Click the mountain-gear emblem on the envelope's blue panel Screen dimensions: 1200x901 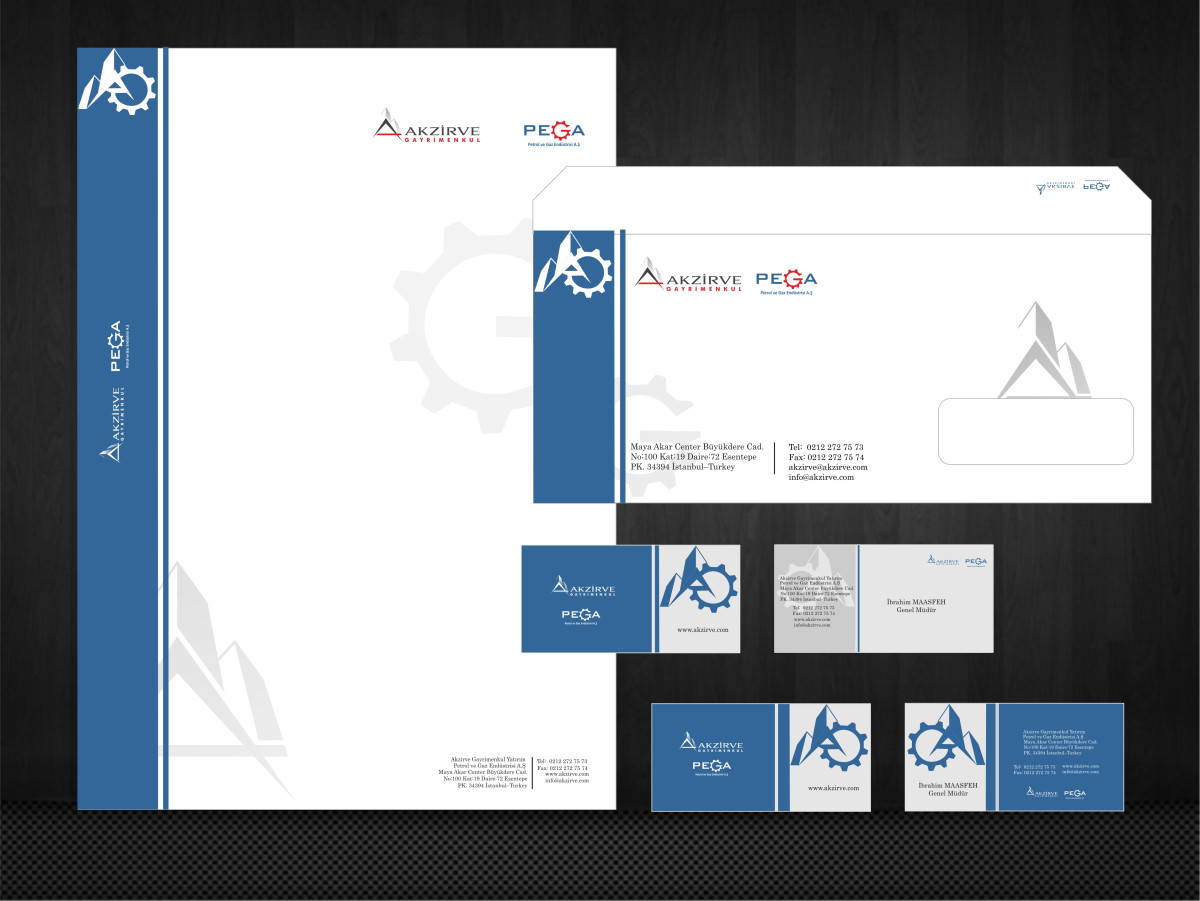pyautogui.click(x=574, y=264)
